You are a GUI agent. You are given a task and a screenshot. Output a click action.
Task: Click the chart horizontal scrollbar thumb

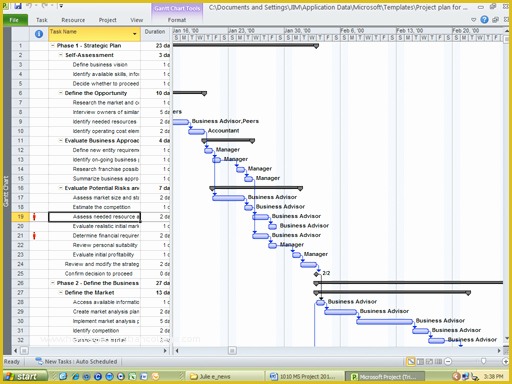(232, 351)
